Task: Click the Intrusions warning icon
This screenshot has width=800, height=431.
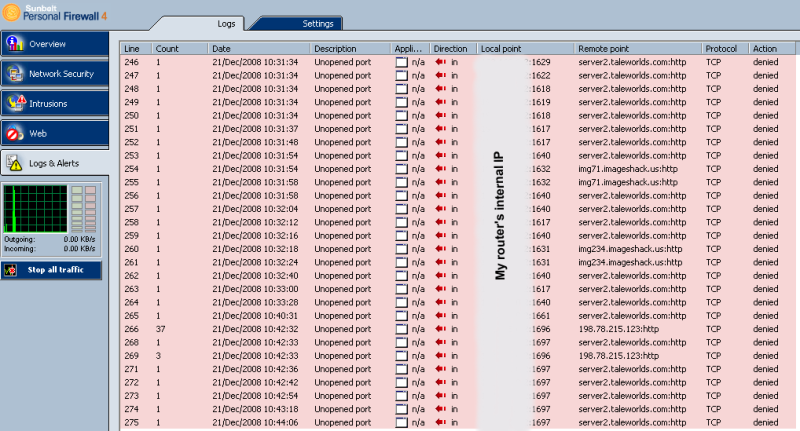Action: click(x=16, y=104)
